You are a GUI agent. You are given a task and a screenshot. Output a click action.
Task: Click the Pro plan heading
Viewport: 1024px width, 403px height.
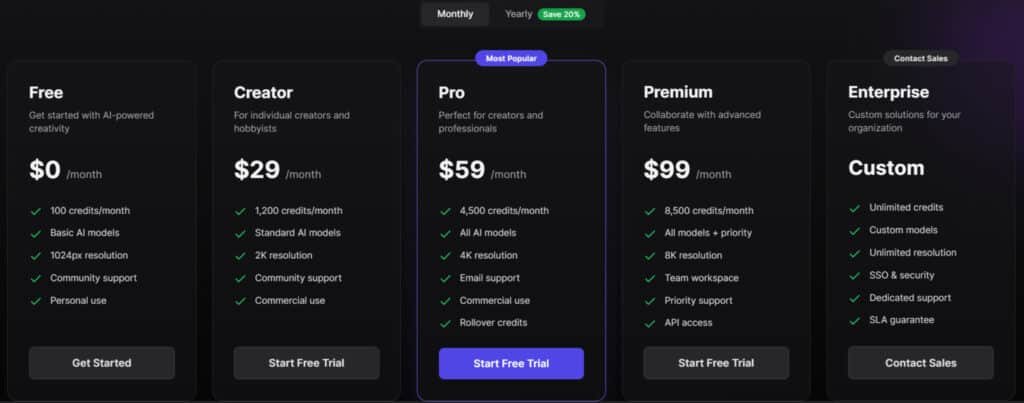click(x=451, y=92)
